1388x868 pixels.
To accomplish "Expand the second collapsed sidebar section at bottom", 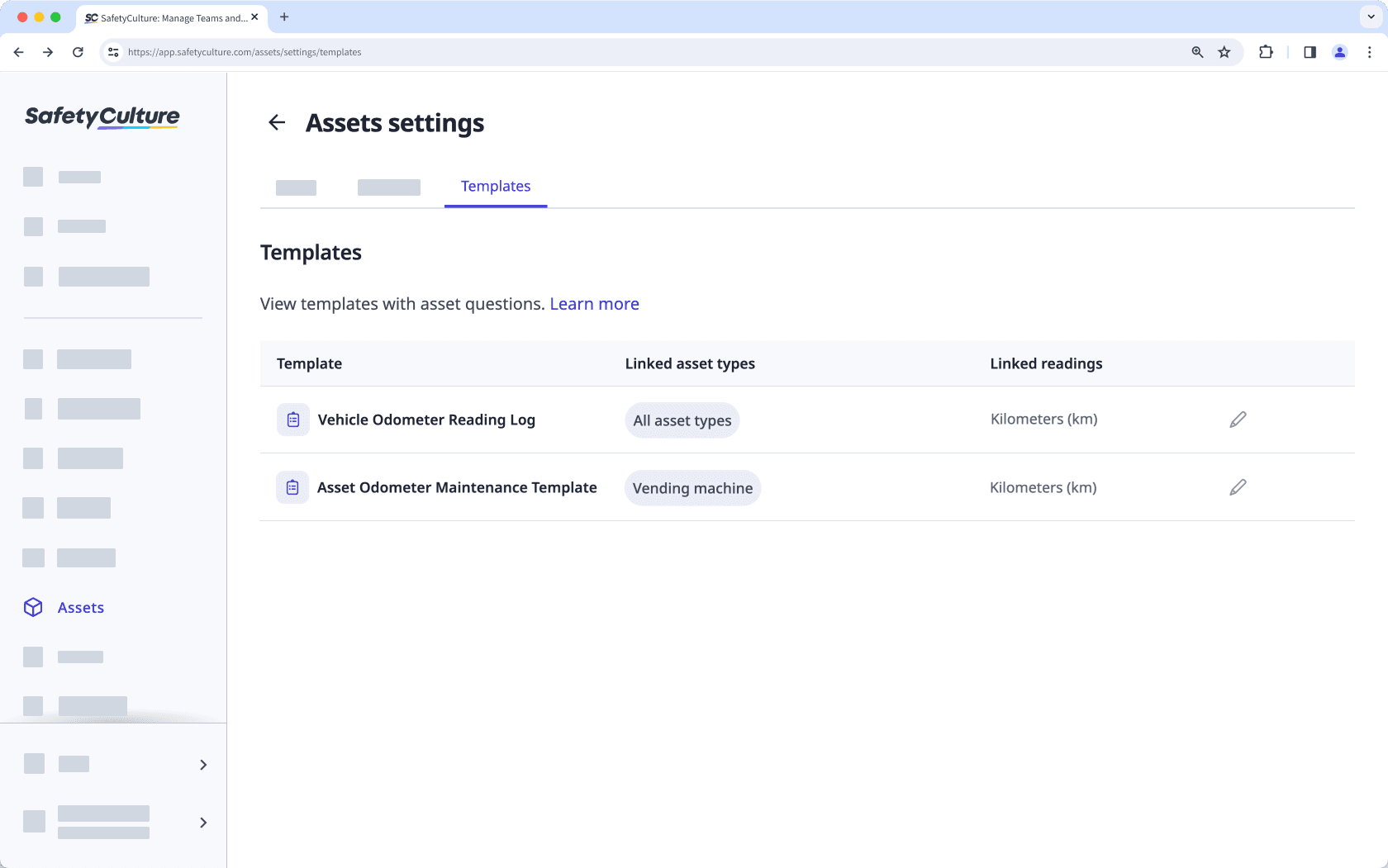I will click(x=203, y=823).
